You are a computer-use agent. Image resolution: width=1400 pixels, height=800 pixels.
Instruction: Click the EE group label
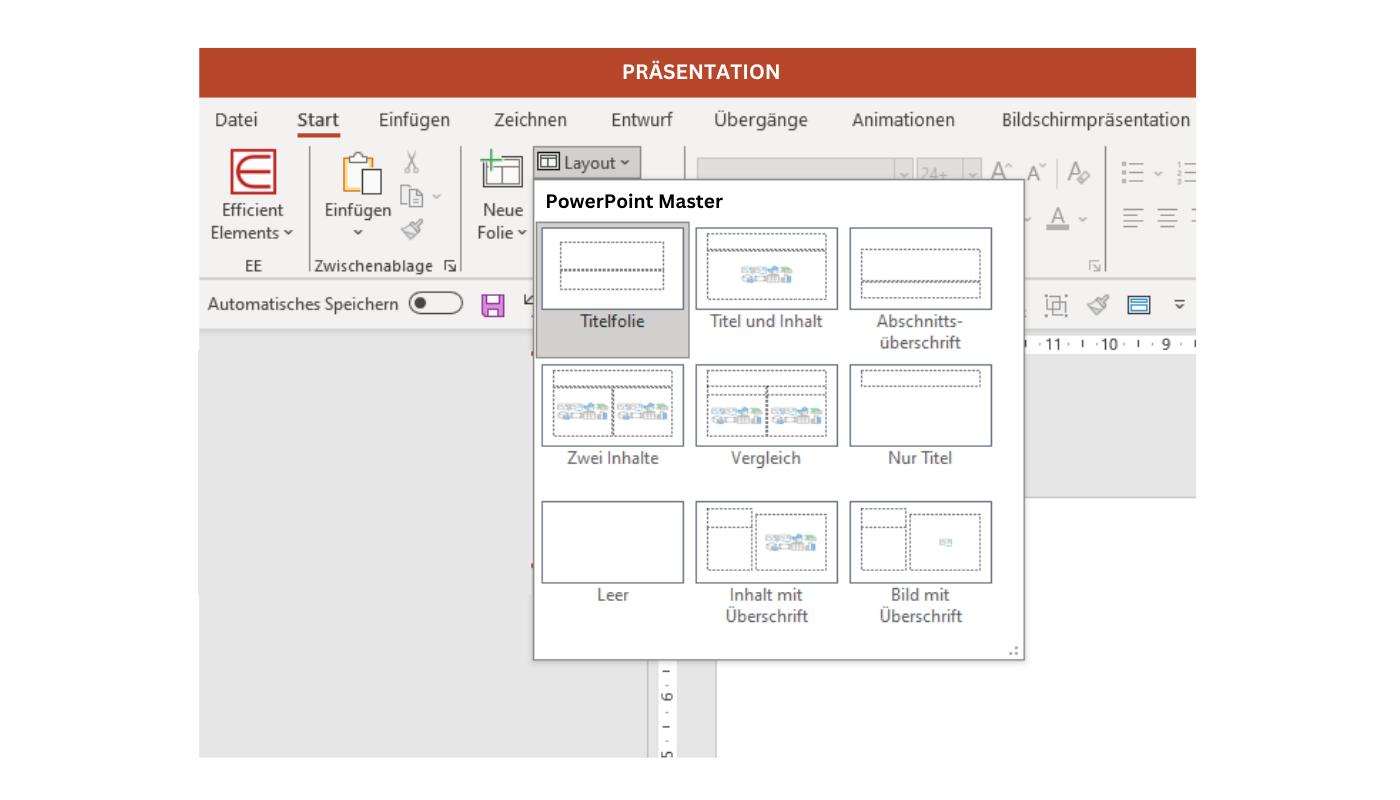(253, 266)
